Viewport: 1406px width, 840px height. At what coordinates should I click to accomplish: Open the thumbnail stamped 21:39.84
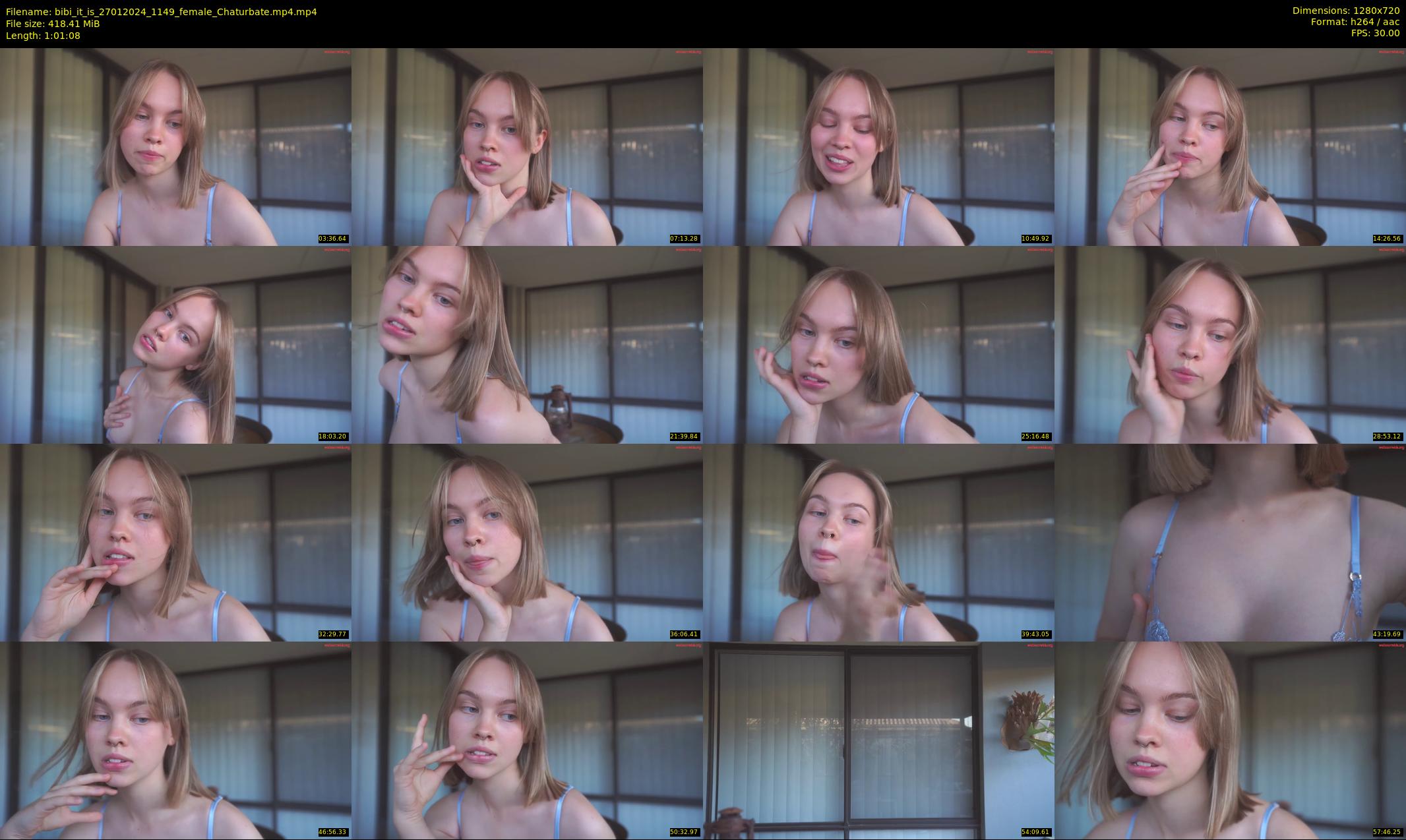click(527, 345)
